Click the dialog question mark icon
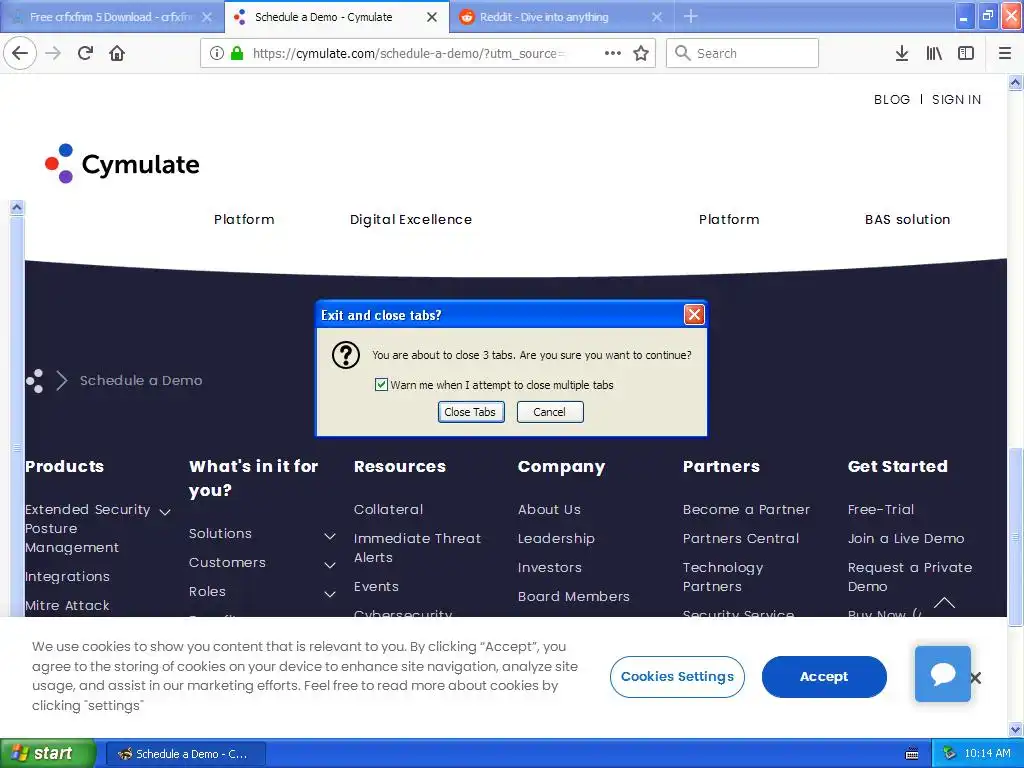 pos(345,355)
